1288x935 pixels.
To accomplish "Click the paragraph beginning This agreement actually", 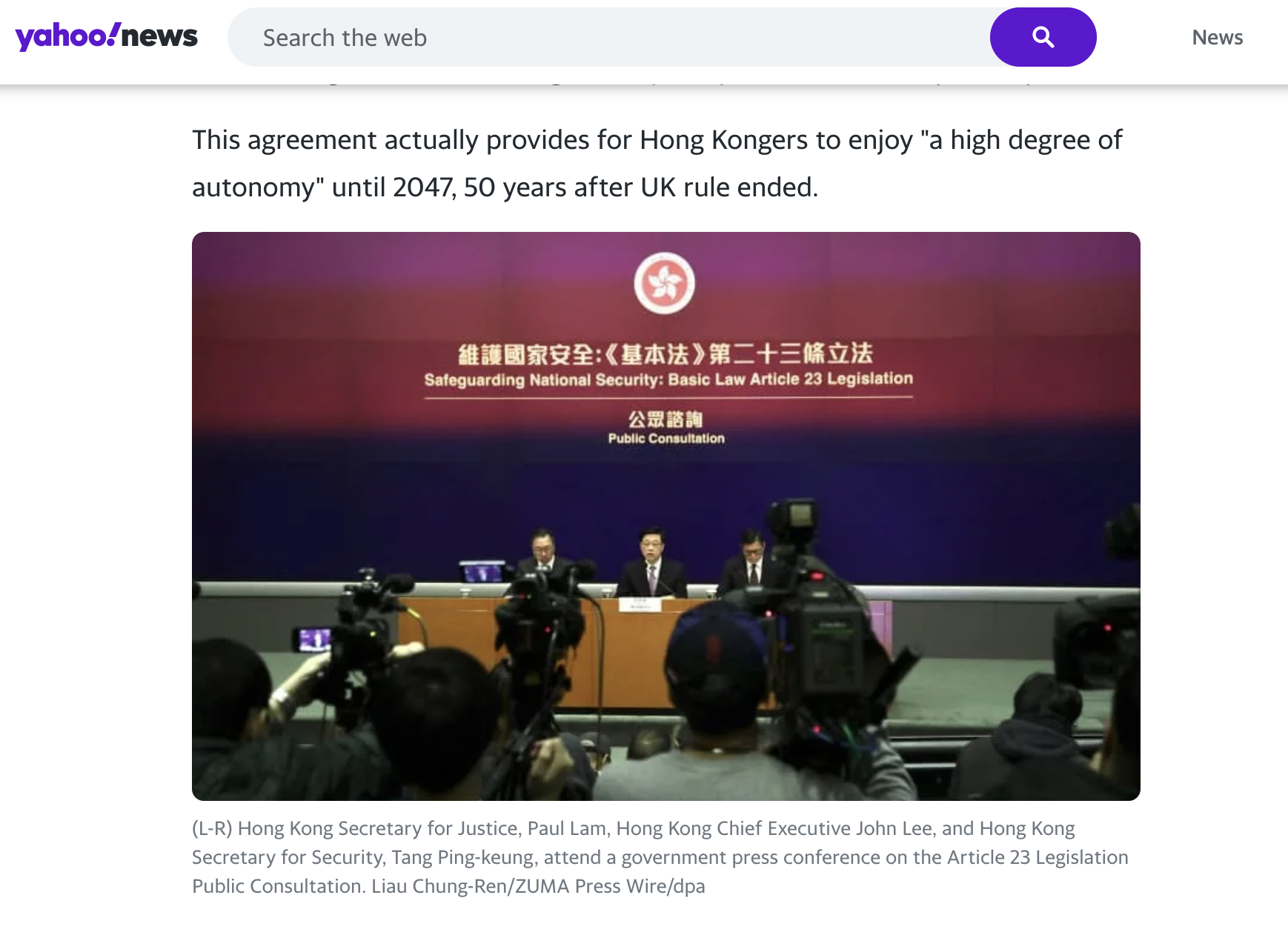I will click(657, 164).
